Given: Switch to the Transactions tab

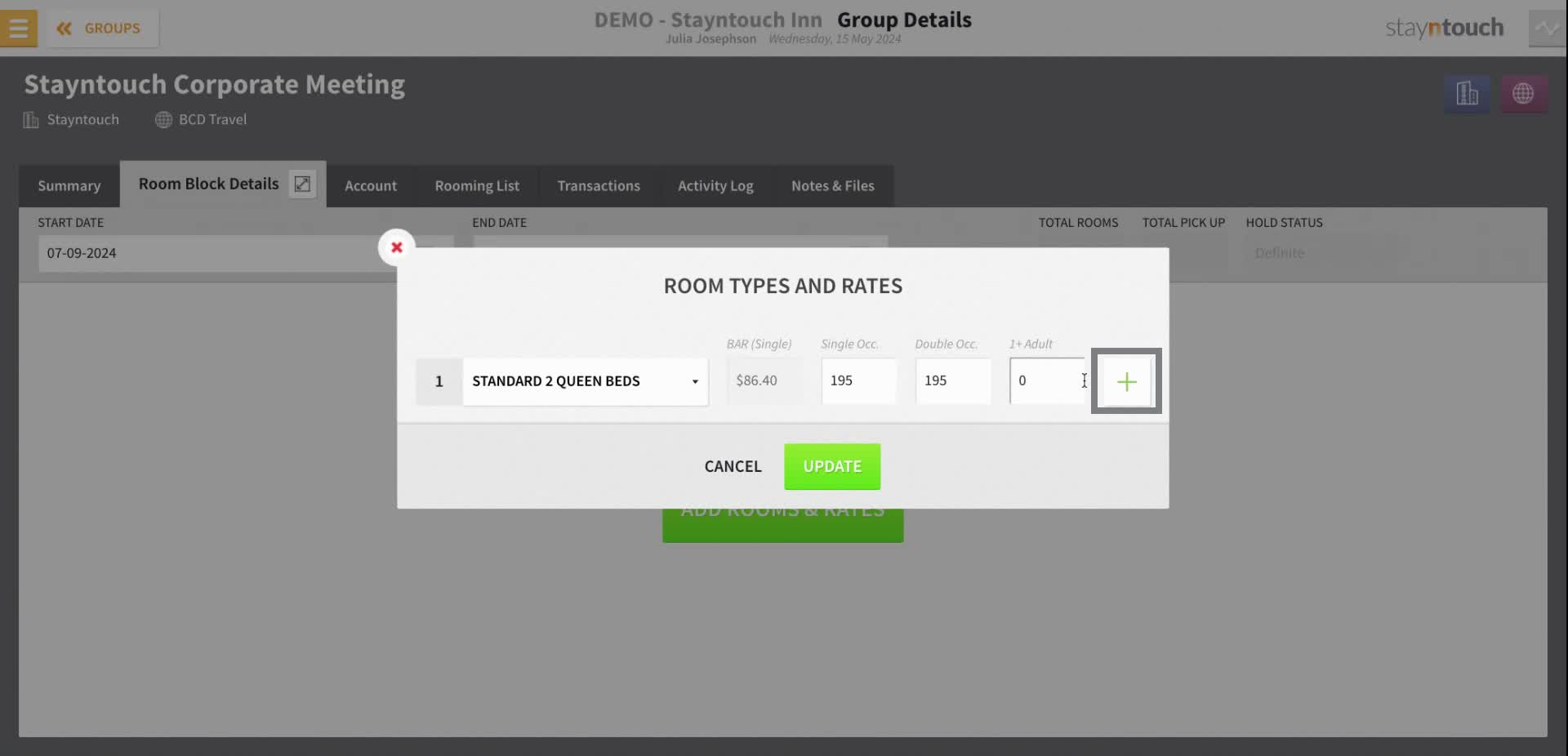Looking at the screenshot, I should coord(599,186).
